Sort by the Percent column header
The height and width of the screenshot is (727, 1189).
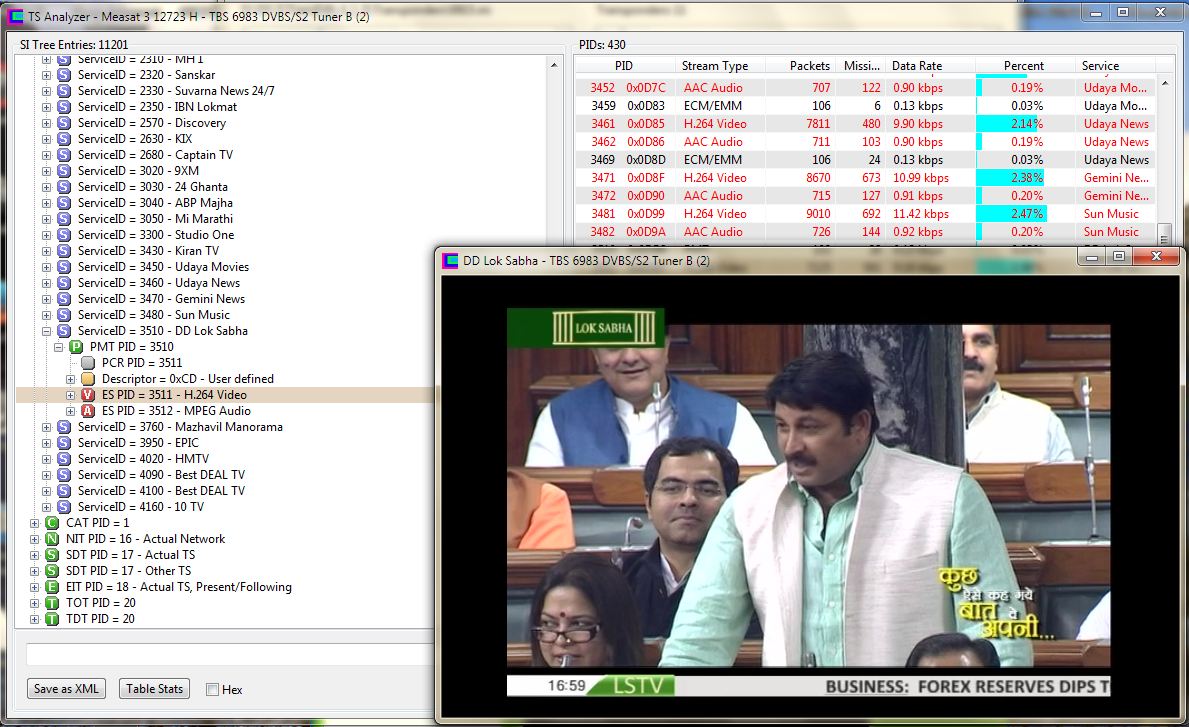point(1024,66)
